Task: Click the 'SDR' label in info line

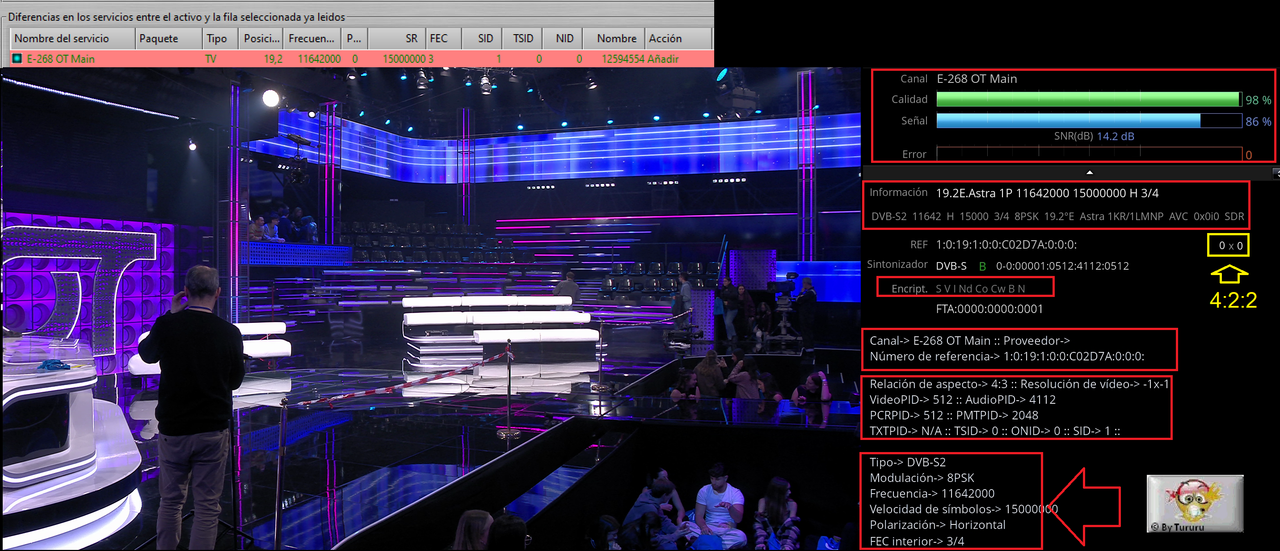Action: click(x=1234, y=216)
